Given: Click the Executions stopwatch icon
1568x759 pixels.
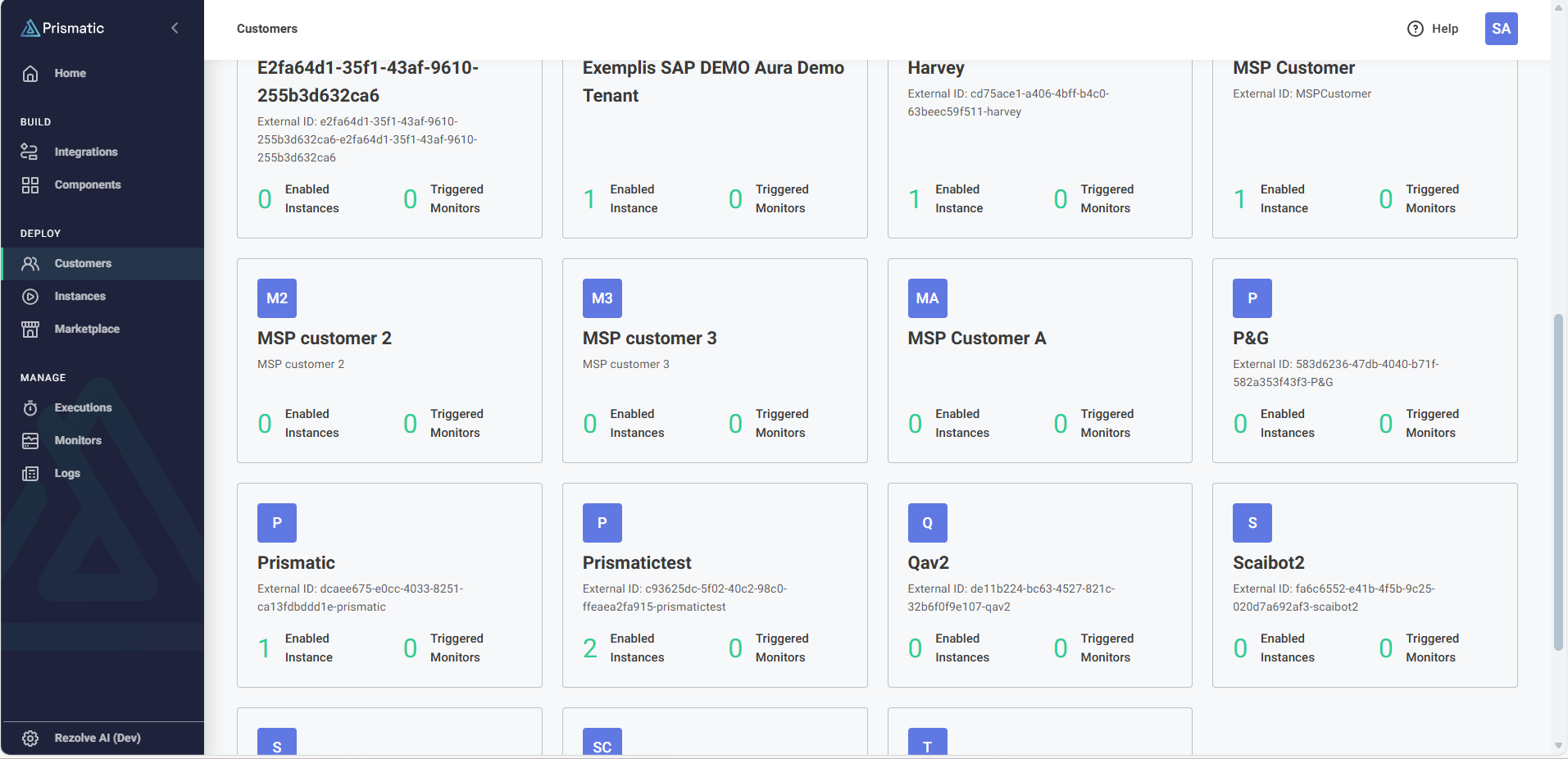Looking at the screenshot, I should point(30,408).
